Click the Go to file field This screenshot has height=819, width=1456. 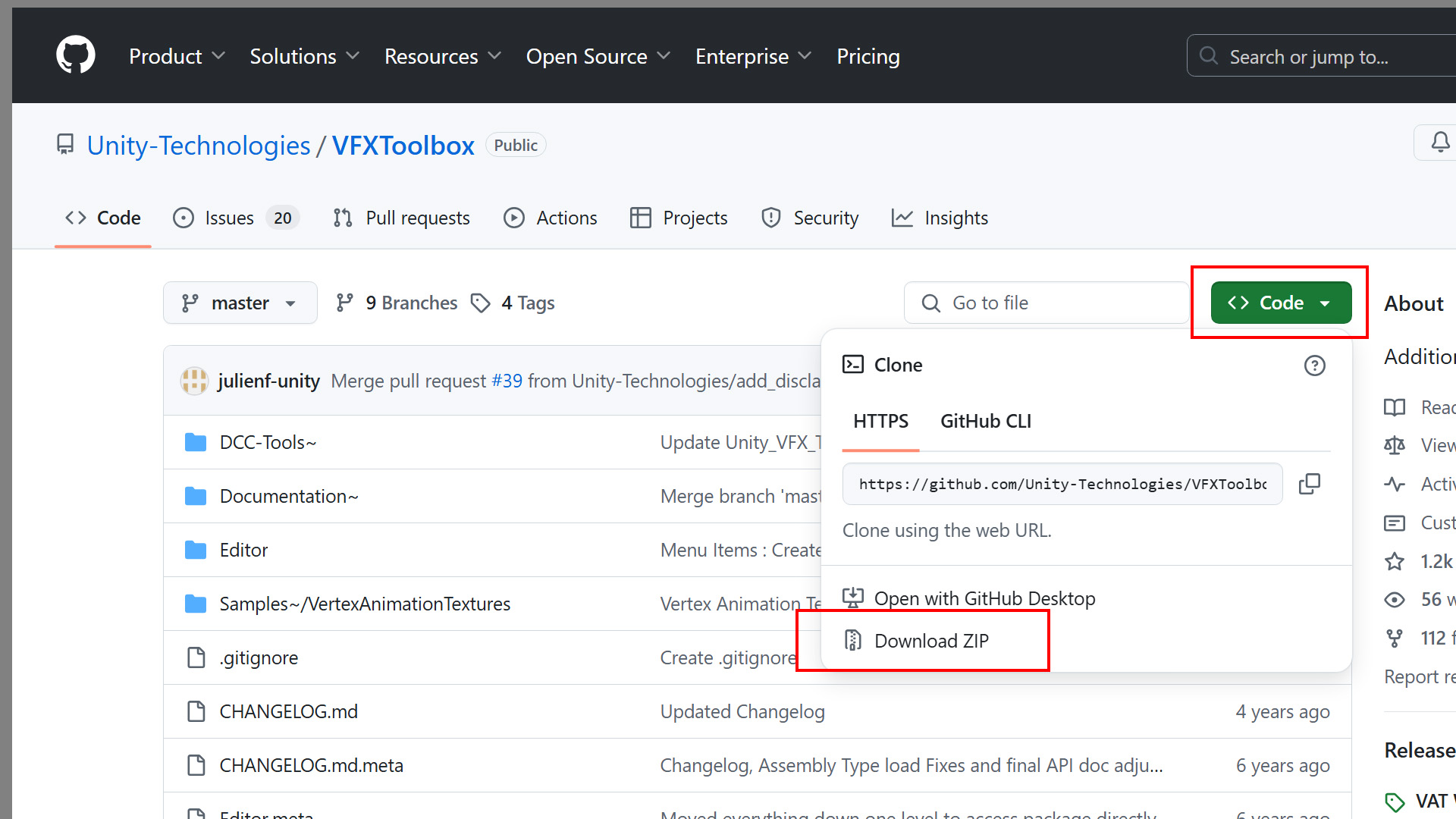tap(1046, 303)
